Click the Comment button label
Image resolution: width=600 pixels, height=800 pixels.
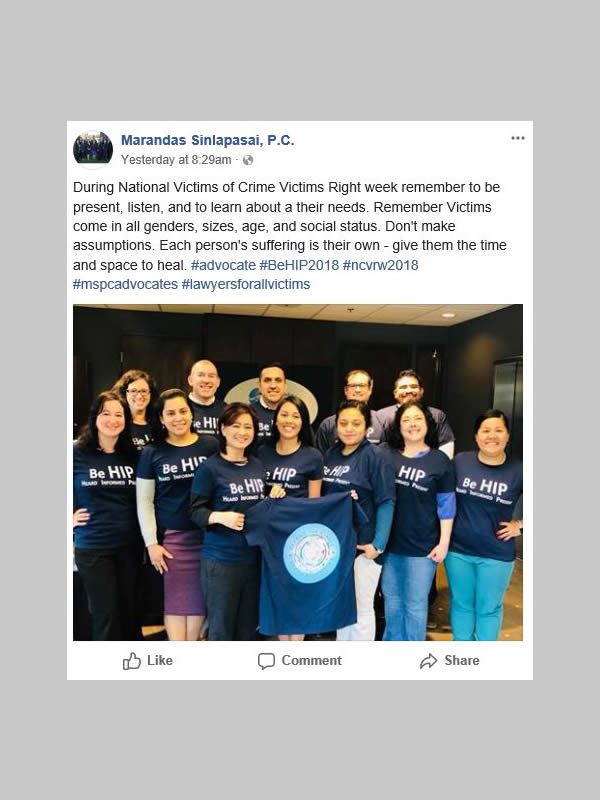pos(311,661)
